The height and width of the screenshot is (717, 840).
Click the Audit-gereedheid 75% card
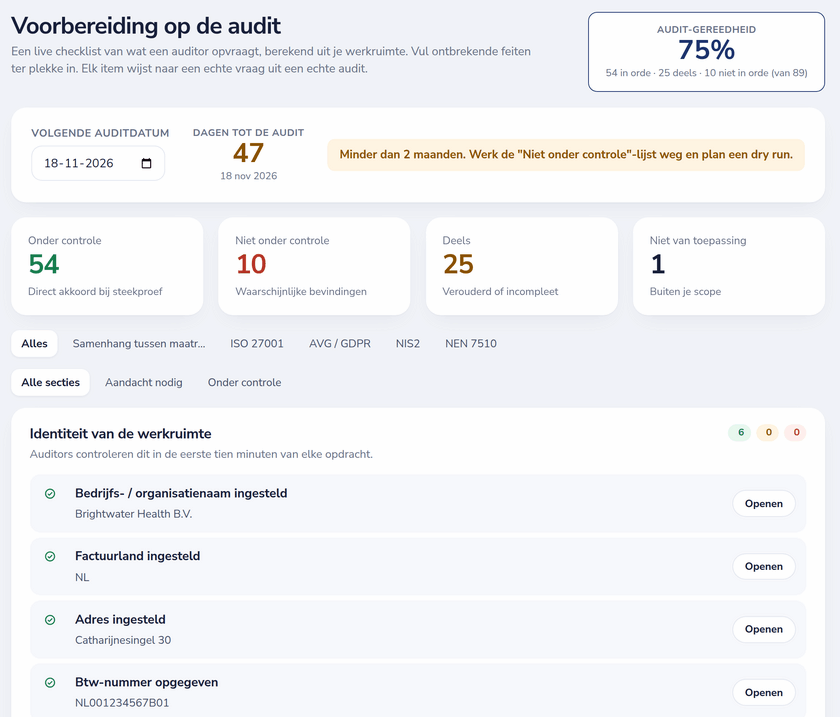(706, 52)
